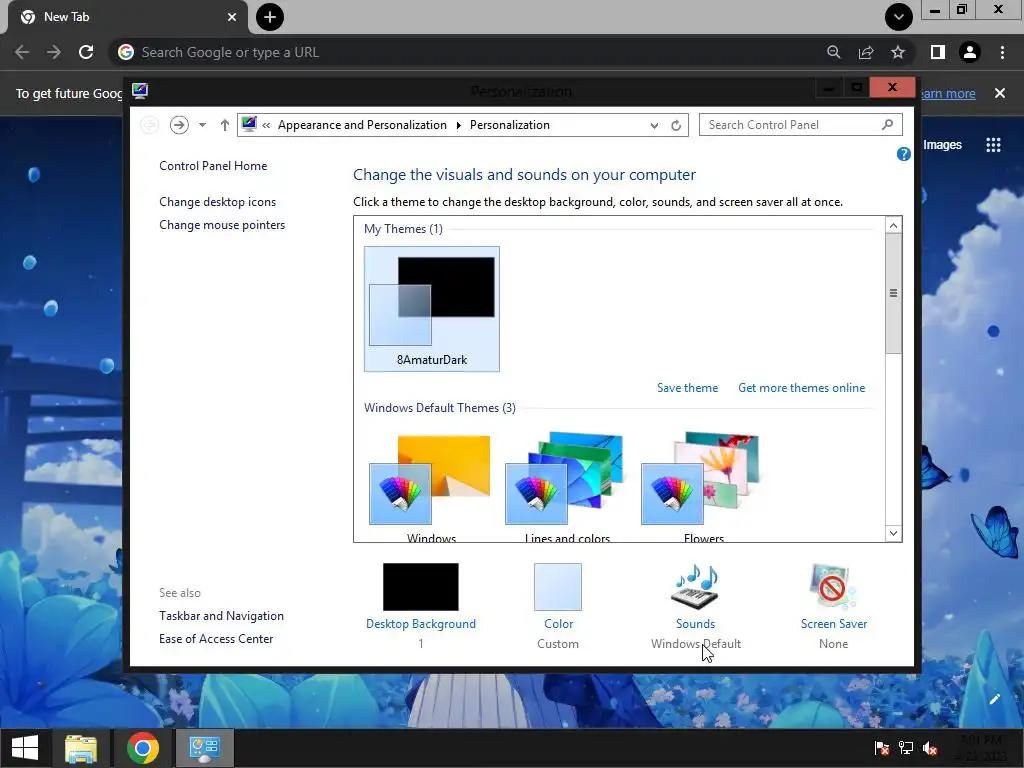Viewport: 1024px width, 768px height.
Task: Open Chrome three-dot menu
Action: click(1002, 52)
